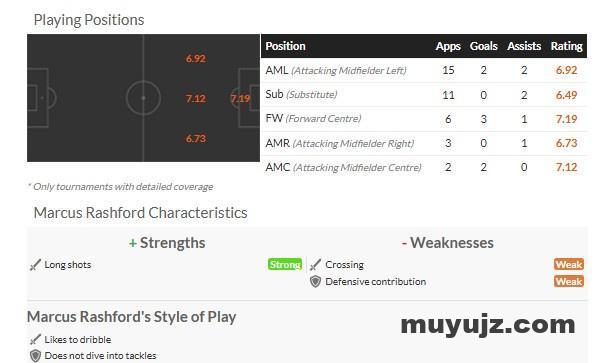
Task: Select the FW Forward Centre row
Action: pyautogui.click(x=424, y=119)
